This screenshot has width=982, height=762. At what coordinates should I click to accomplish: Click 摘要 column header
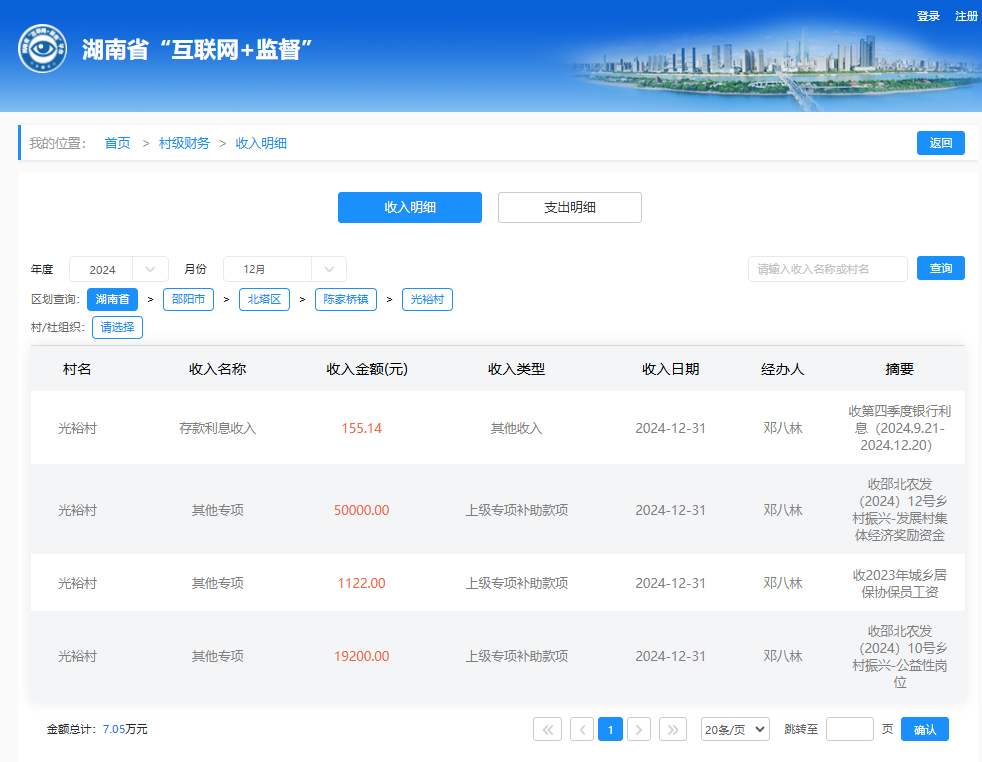click(x=899, y=369)
